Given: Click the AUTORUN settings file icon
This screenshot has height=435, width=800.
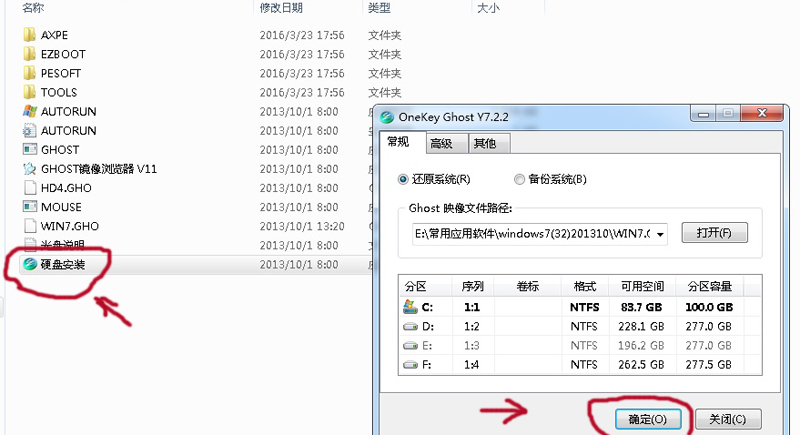Looking at the screenshot, I should [30, 131].
